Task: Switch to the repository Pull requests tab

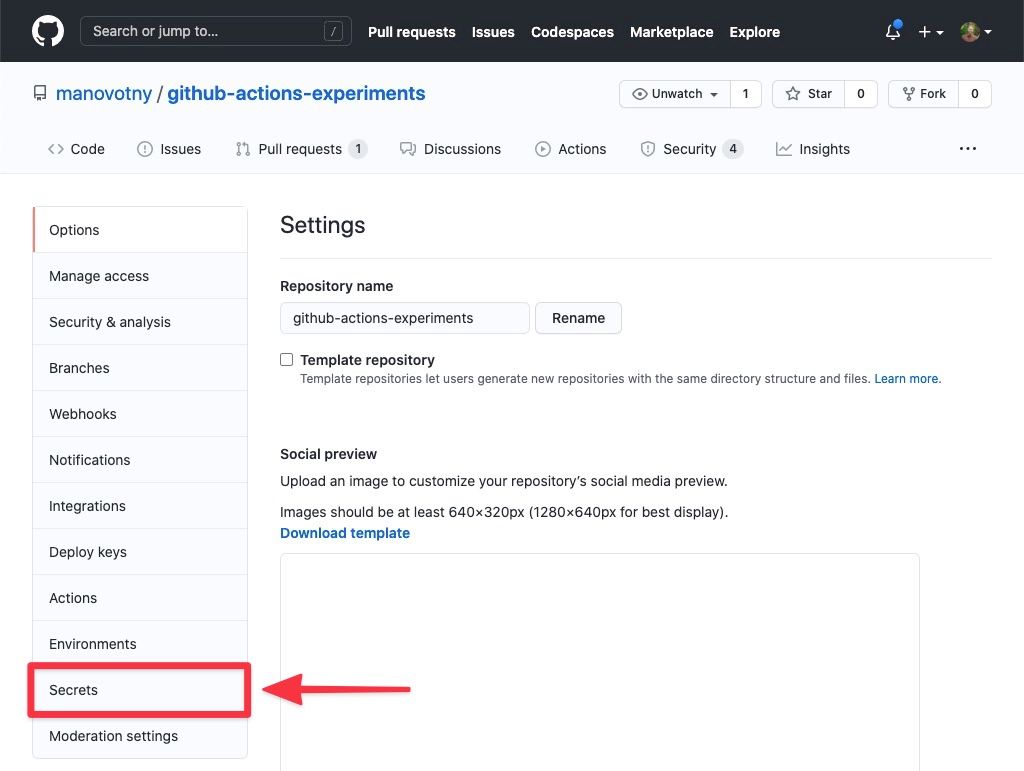Action: 301,149
